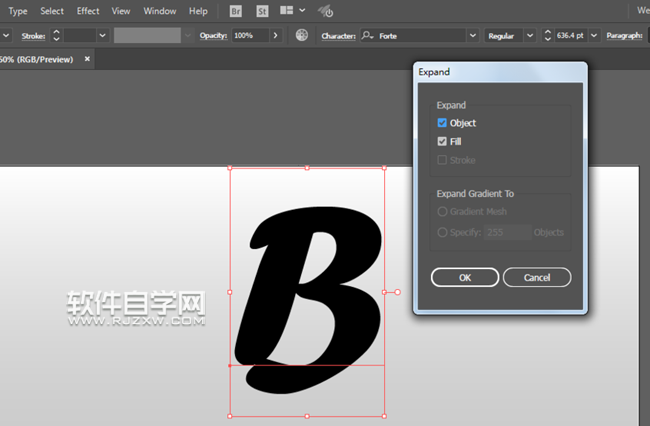Viewport: 650px width, 426px height.
Task: Cancel the Expand dialog
Action: [x=537, y=277]
